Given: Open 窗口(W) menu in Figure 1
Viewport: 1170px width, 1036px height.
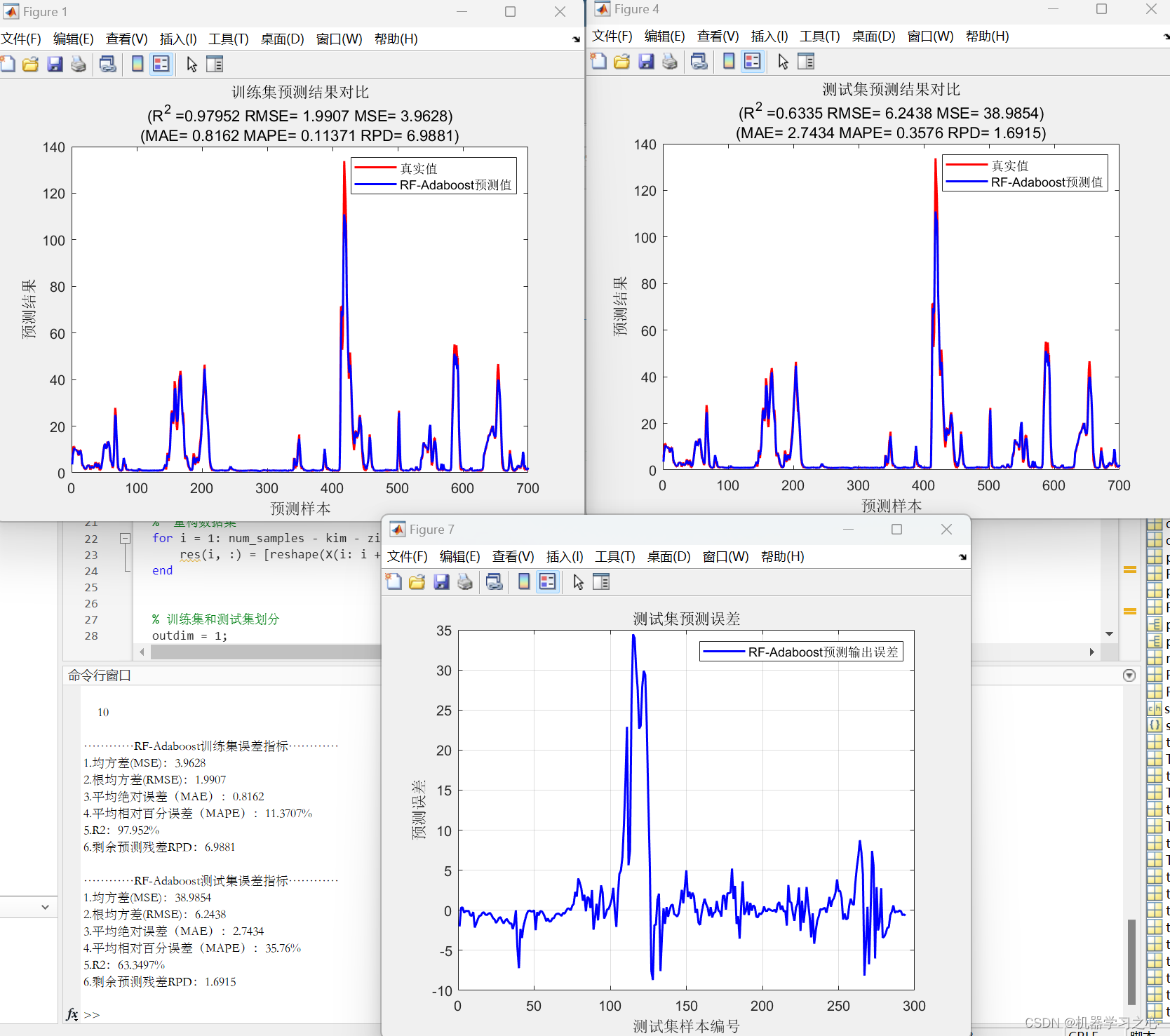Looking at the screenshot, I should tap(339, 39).
